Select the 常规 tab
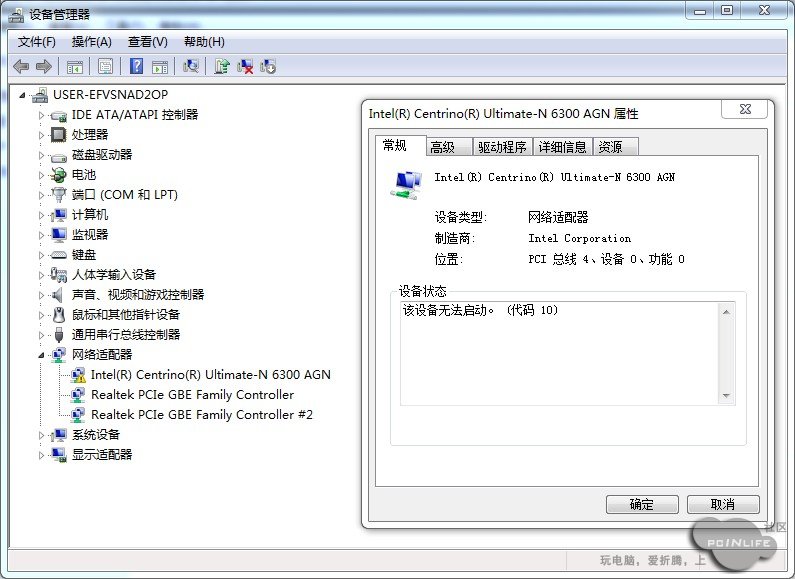Image resolution: width=795 pixels, height=579 pixels. [x=400, y=146]
